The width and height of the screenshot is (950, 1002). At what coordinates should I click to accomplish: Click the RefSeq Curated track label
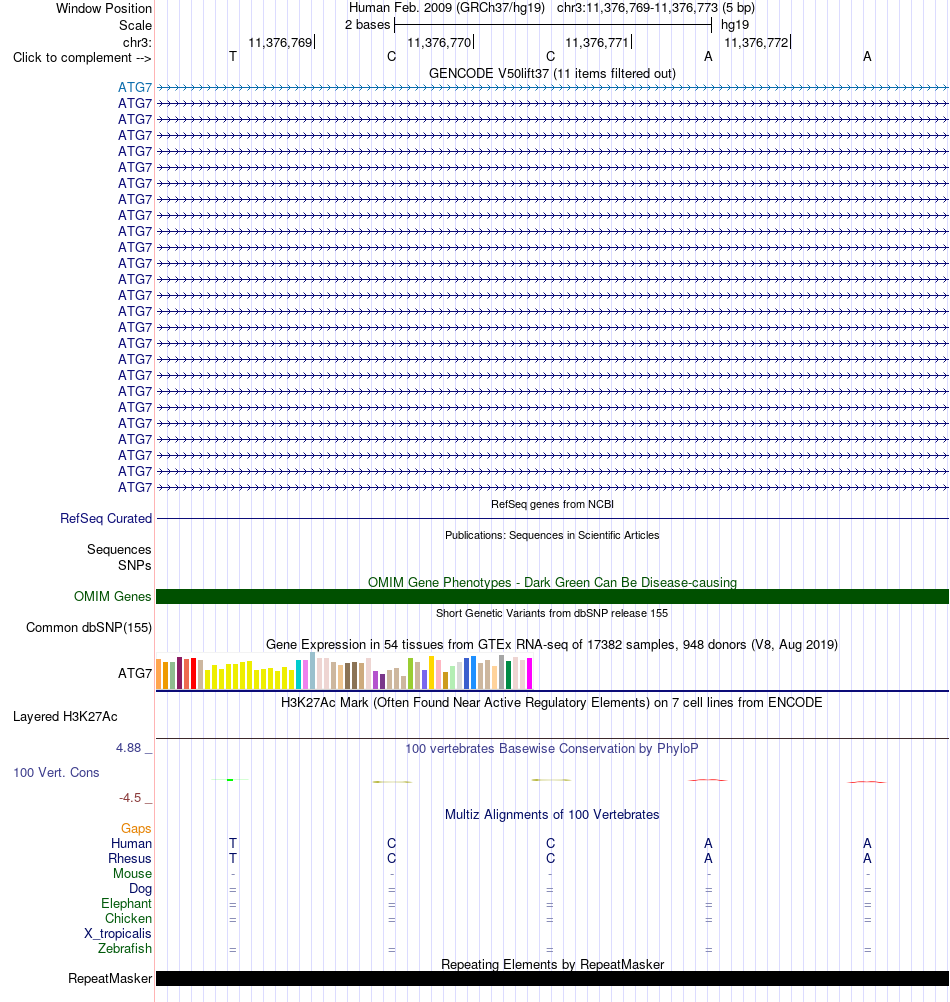tap(106, 518)
